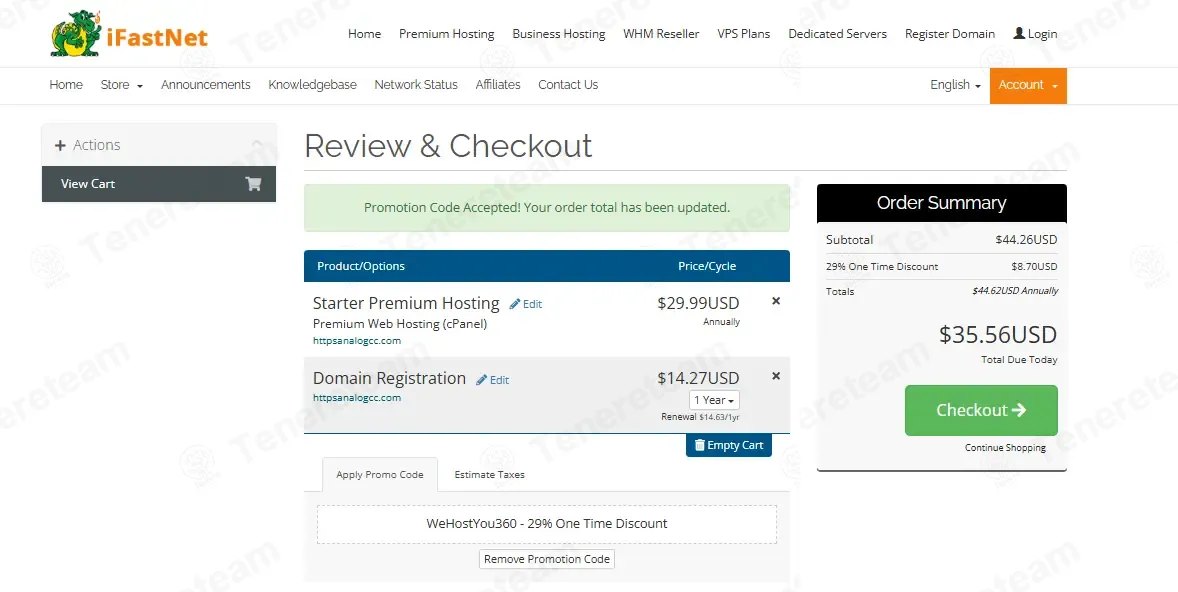Click the $8.70USD discount value
This screenshot has height=592, width=1178.
(1034, 267)
